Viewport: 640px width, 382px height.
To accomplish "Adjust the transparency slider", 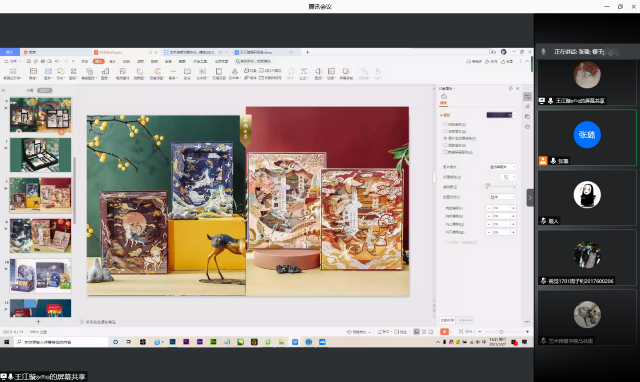I will (500, 187).
